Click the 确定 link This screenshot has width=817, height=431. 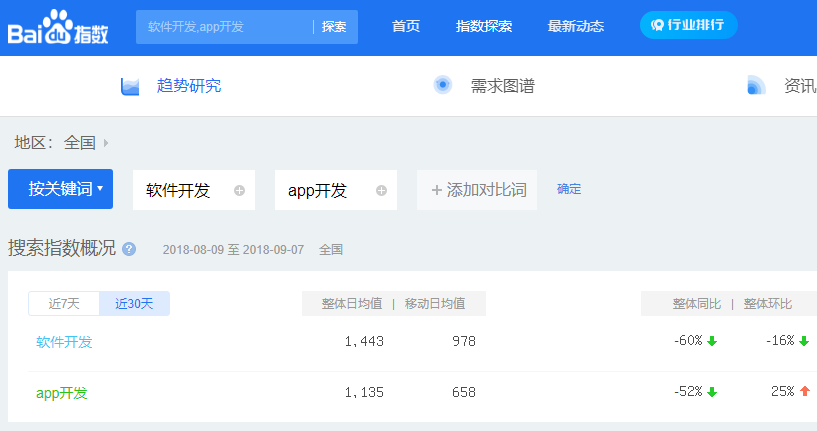tap(569, 189)
